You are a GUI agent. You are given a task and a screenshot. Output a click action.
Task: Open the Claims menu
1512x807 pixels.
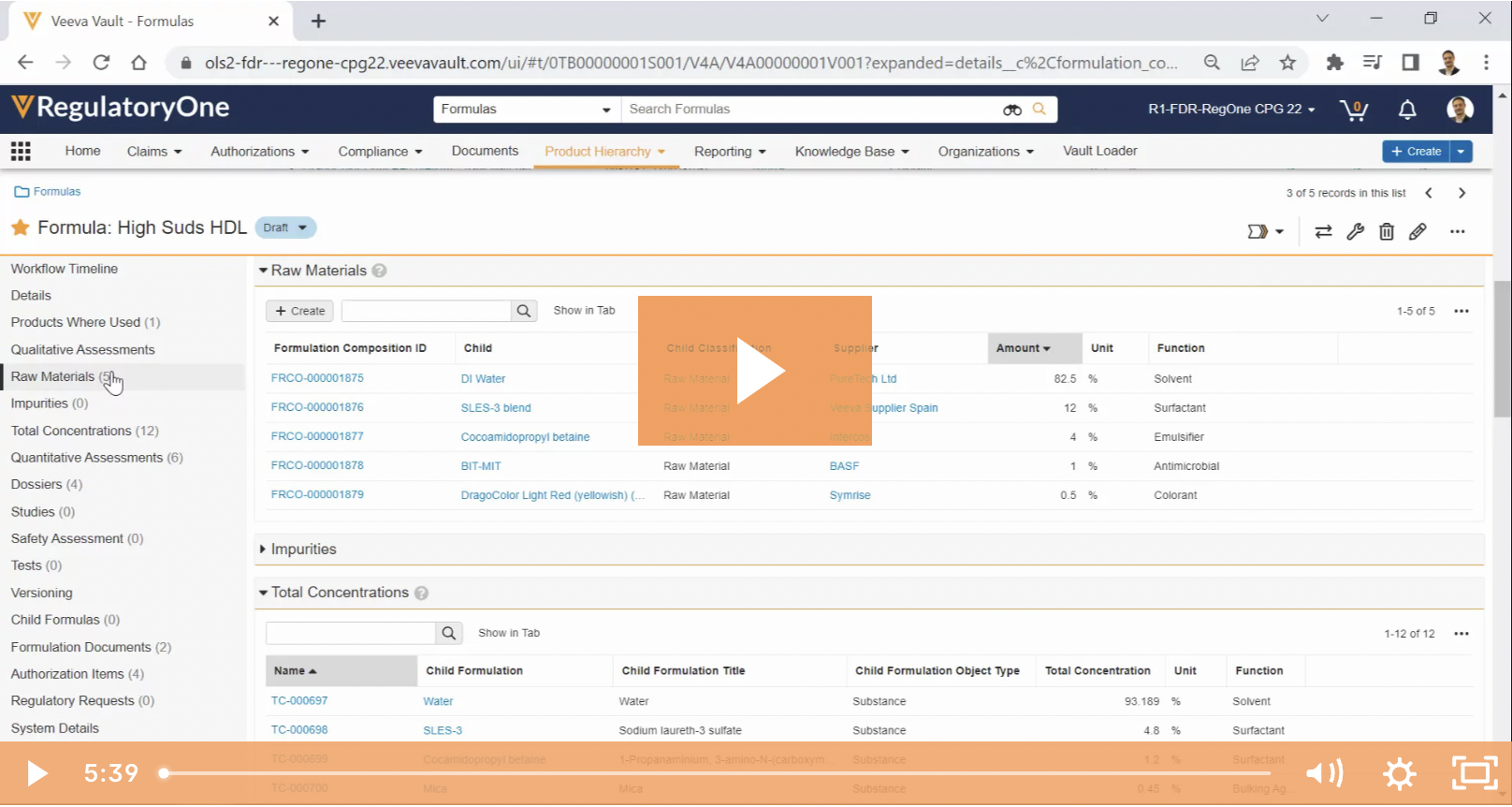click(x=154, y=152)
